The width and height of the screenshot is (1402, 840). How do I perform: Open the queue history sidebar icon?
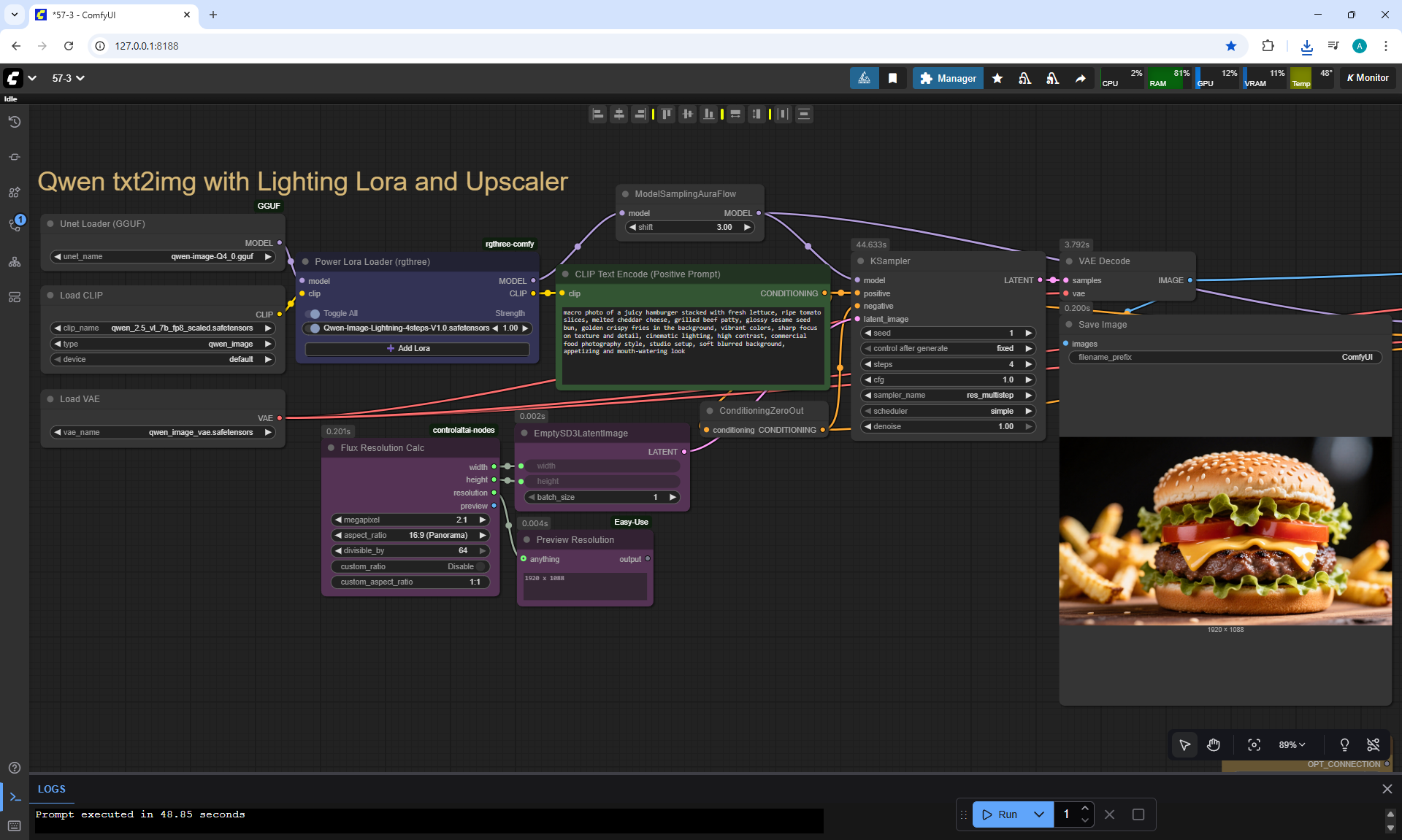pyautogui.click(x=14, y=122)
